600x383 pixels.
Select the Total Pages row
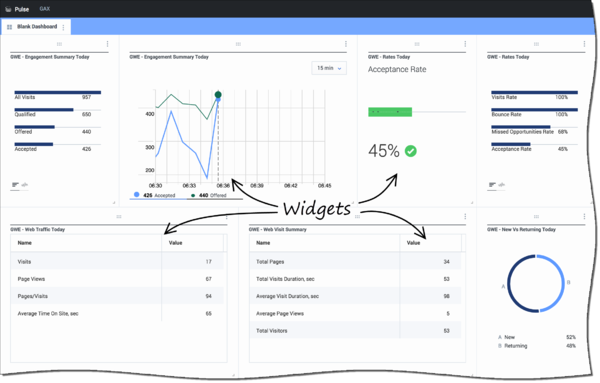click(x=355, y=262)
